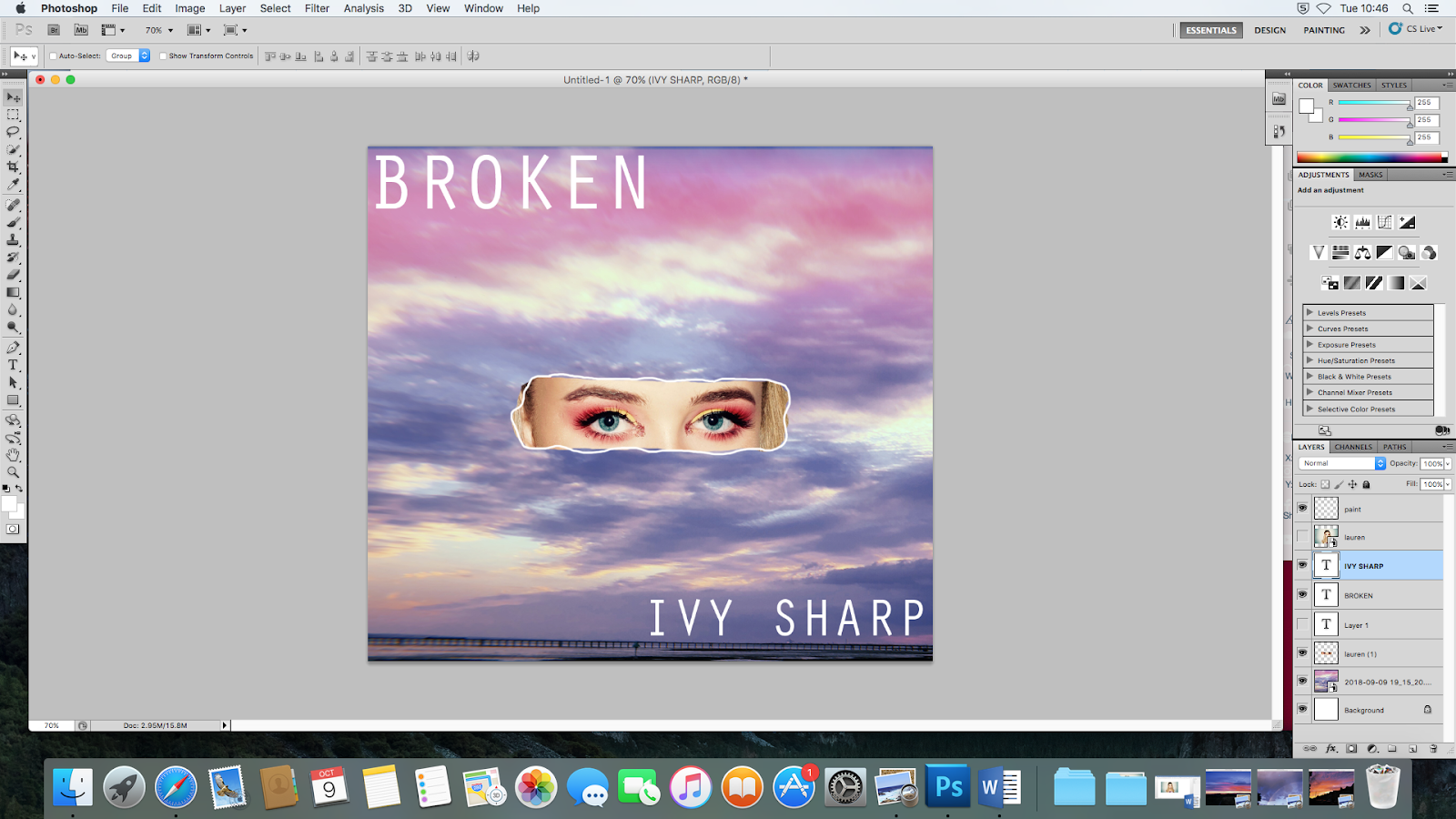Enable the Auto-Select checkbox
1456x819 pixels.
coord(52,56)
